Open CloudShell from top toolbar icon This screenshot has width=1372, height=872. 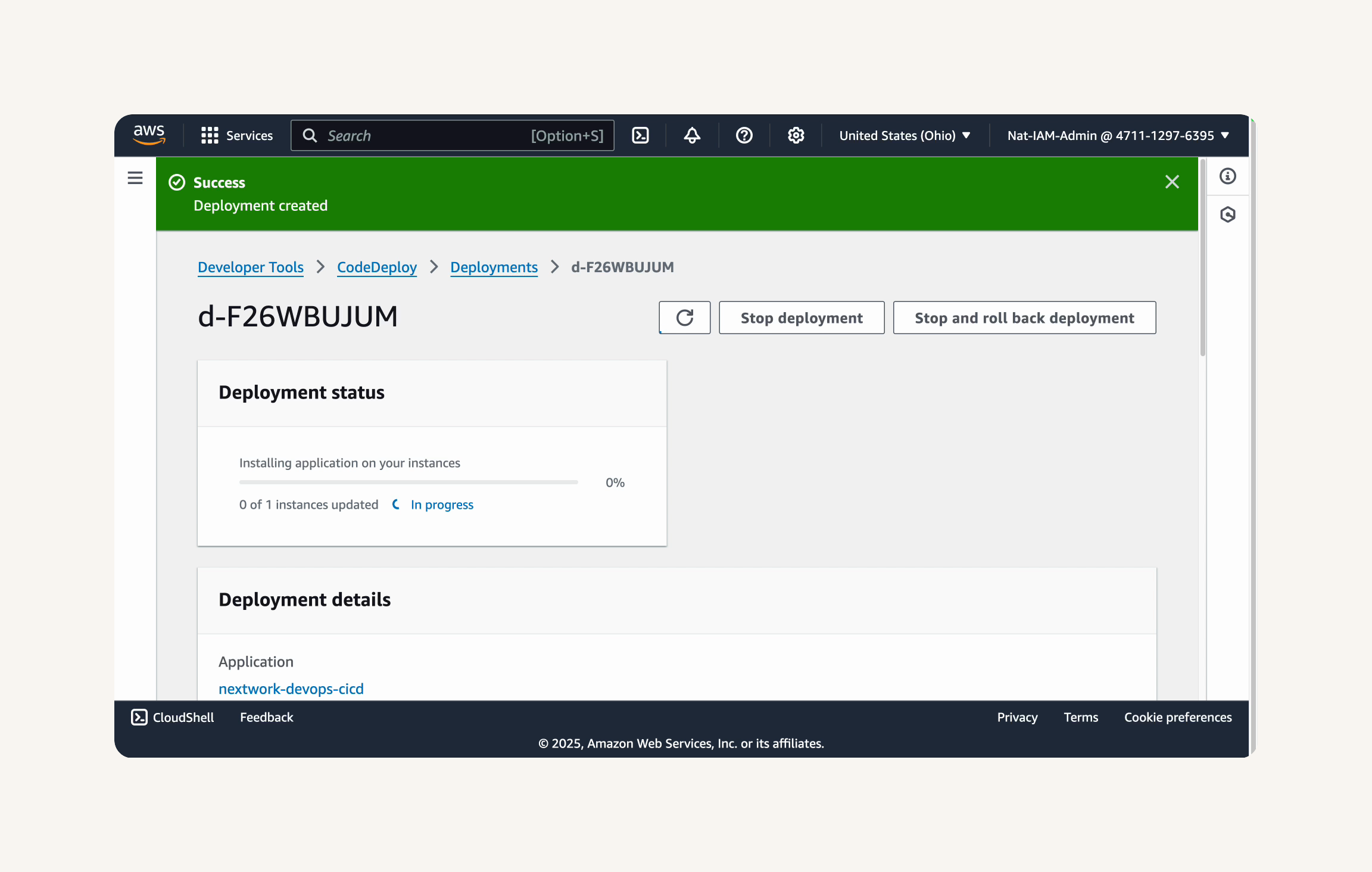coord(640,135)
